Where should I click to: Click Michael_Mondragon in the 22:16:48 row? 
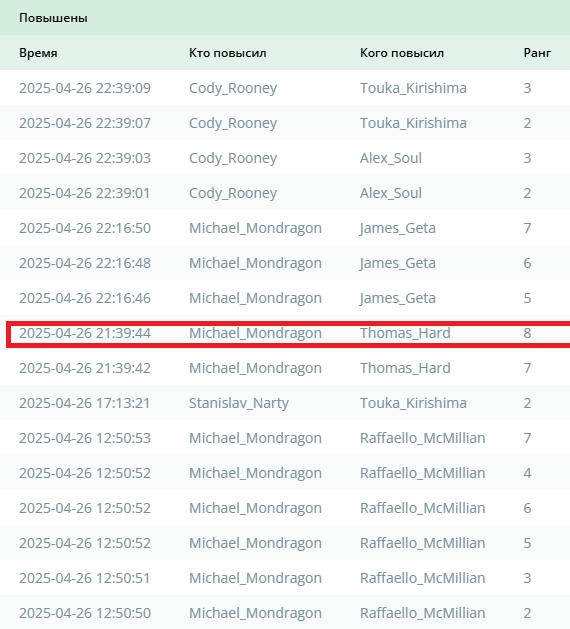click(255, 263)
